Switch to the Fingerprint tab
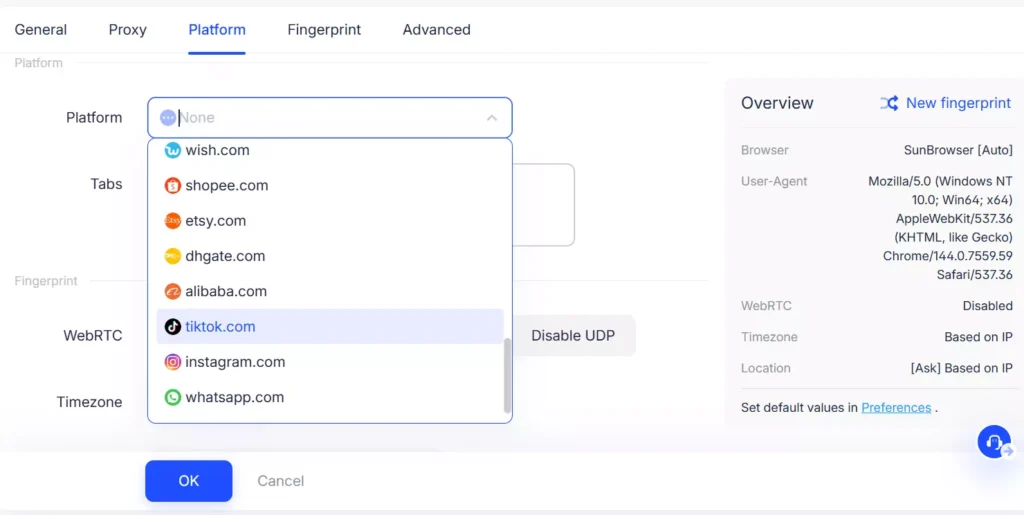Screen dimensions: 1024x515 pos(324,30)
